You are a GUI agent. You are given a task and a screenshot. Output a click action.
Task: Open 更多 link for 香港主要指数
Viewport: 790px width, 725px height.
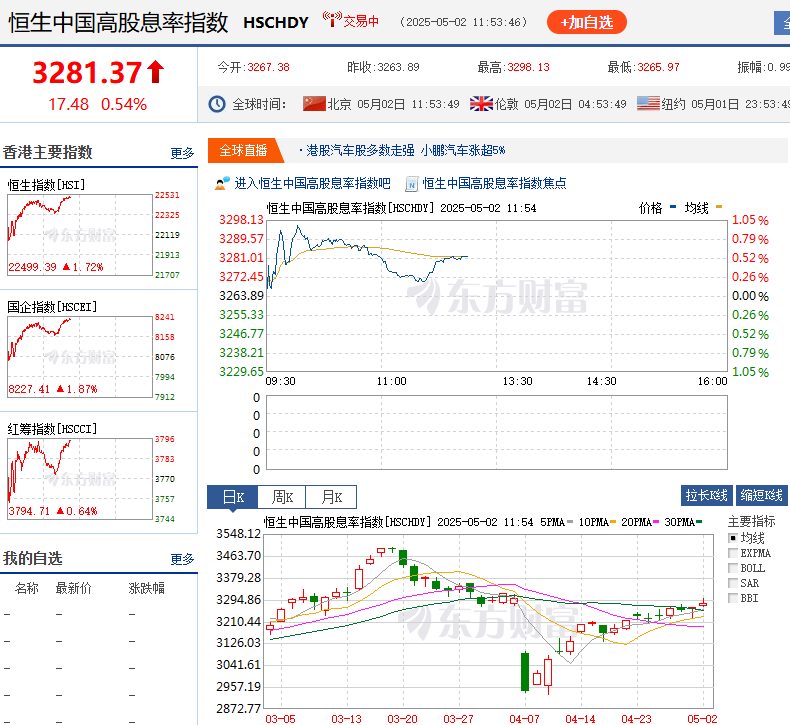[x=182, y=153]
